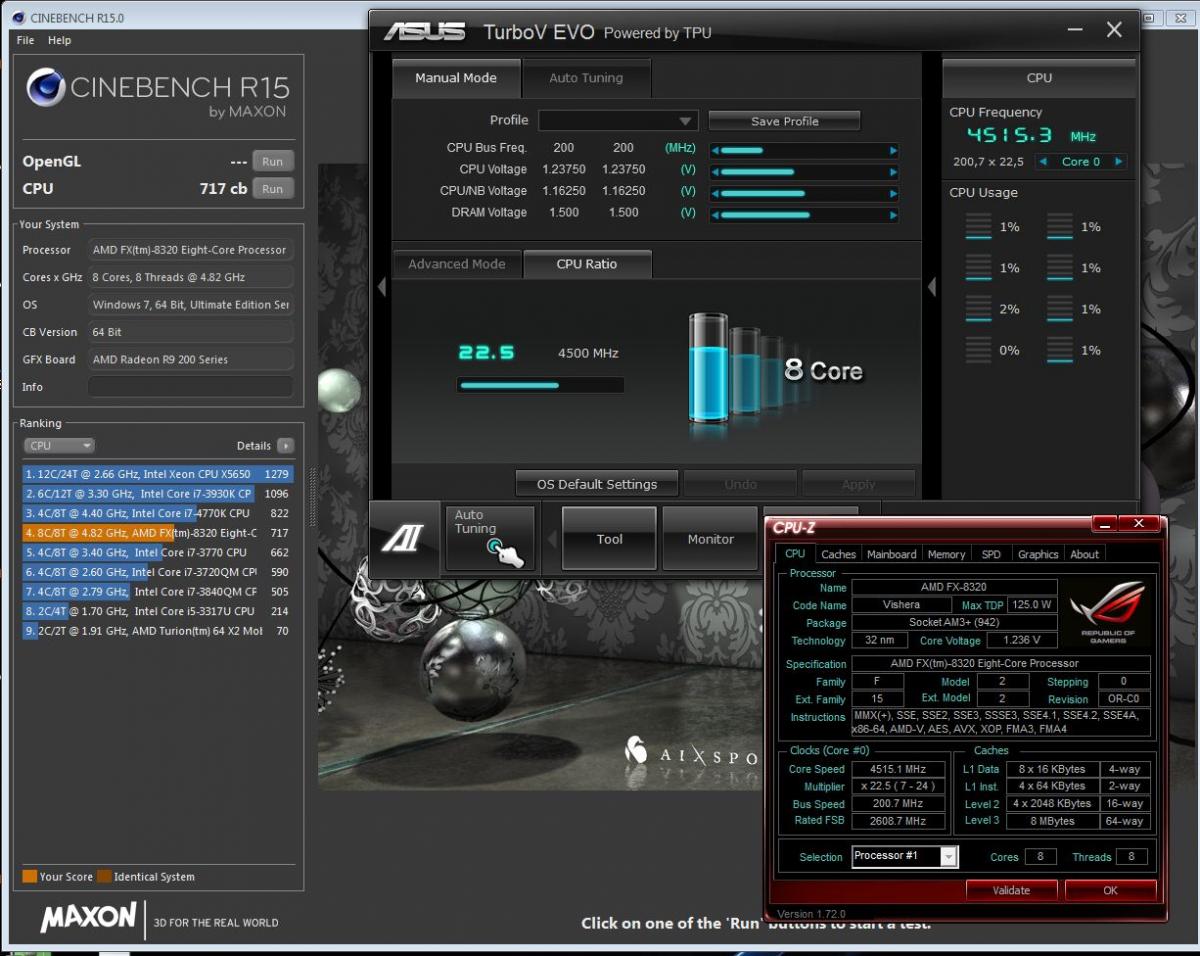This screenshot has width=1200, height=956.
Task: Click the CPU Voltage slider track
Action: [x=804, y=172]
